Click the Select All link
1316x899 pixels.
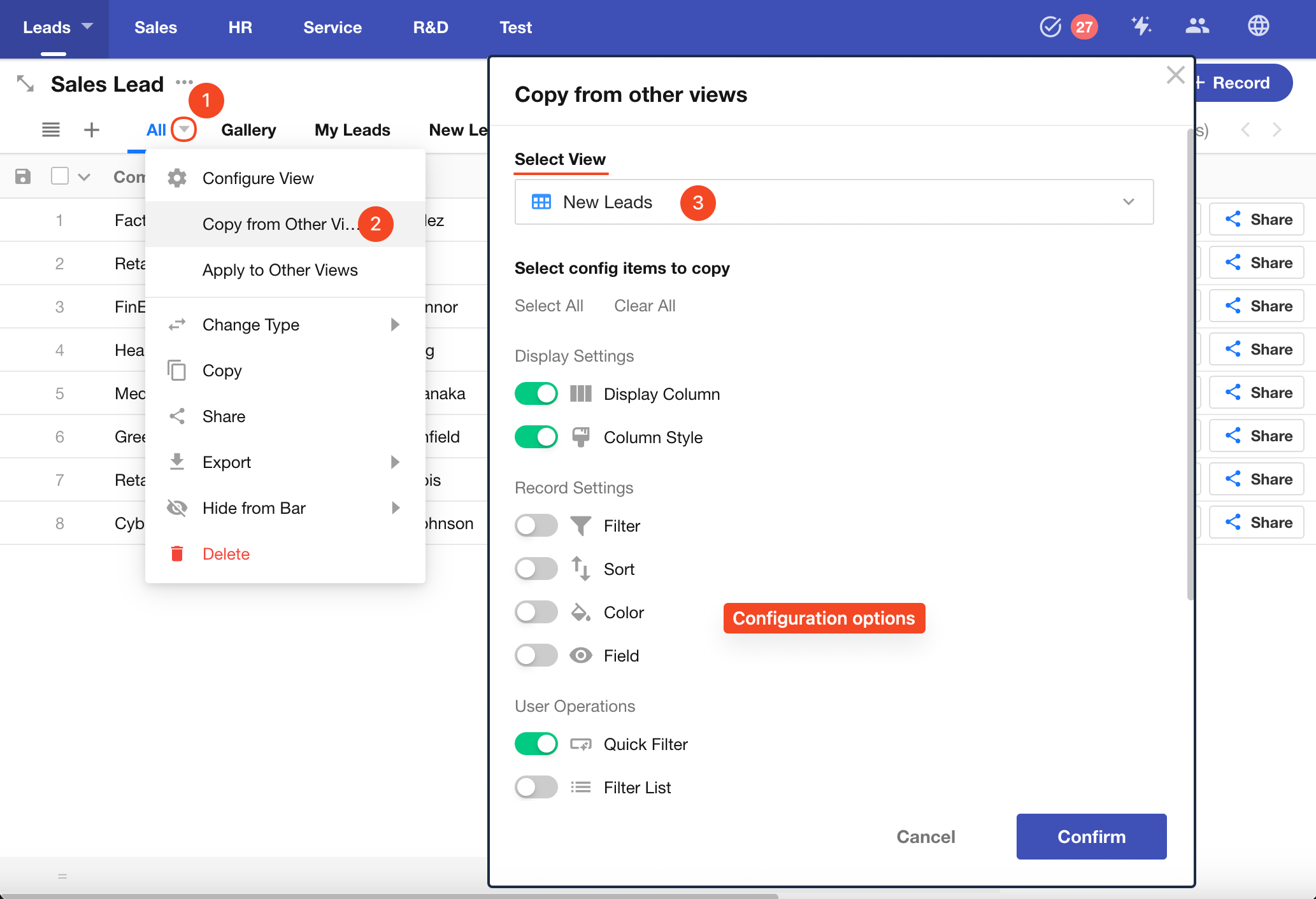pyautogui.click(x=548, y=306)
